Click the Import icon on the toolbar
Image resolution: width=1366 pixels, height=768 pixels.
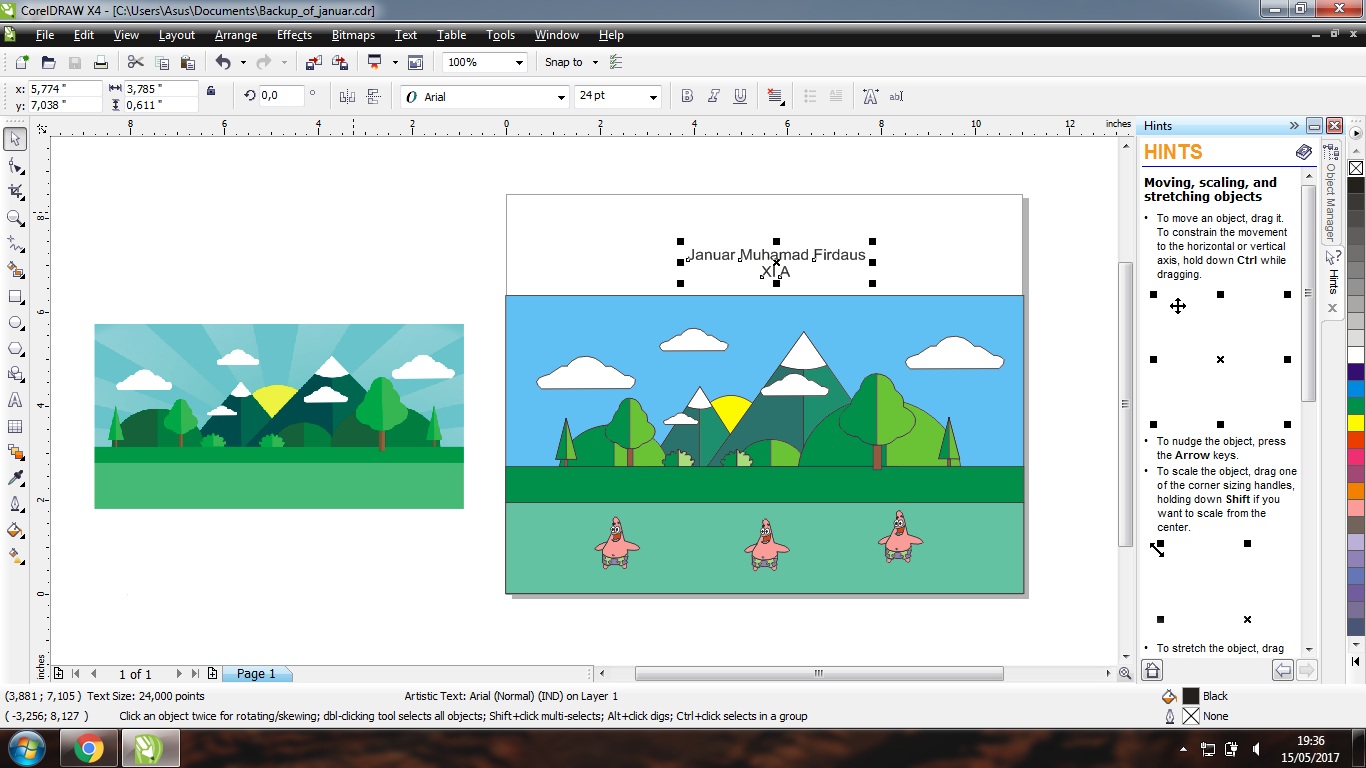tap(313, 62)
